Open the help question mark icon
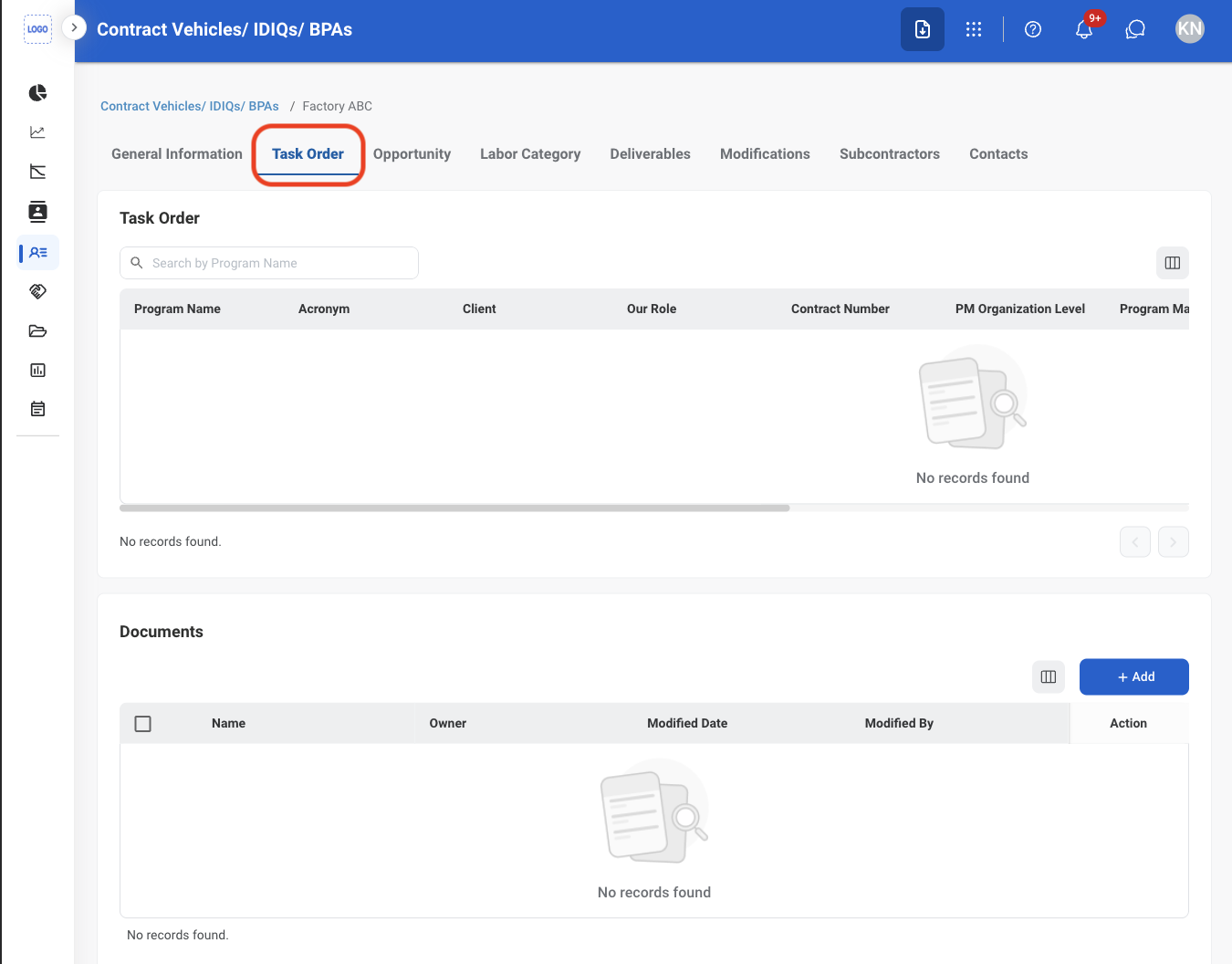The image size is (1232, 964). [x=1033, y=29]
